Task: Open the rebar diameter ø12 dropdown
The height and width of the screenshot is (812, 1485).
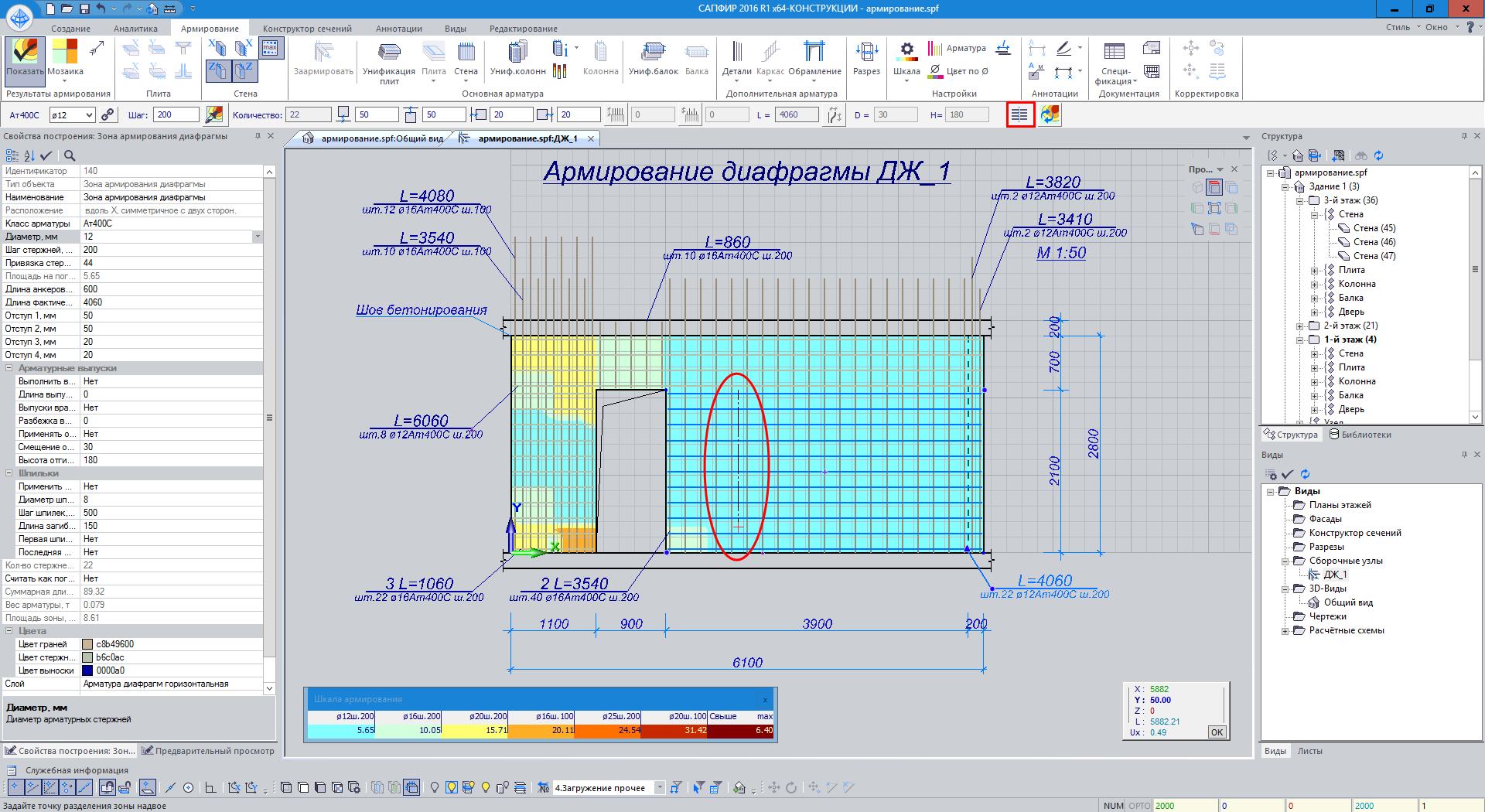Action: (x=89, y=115)
